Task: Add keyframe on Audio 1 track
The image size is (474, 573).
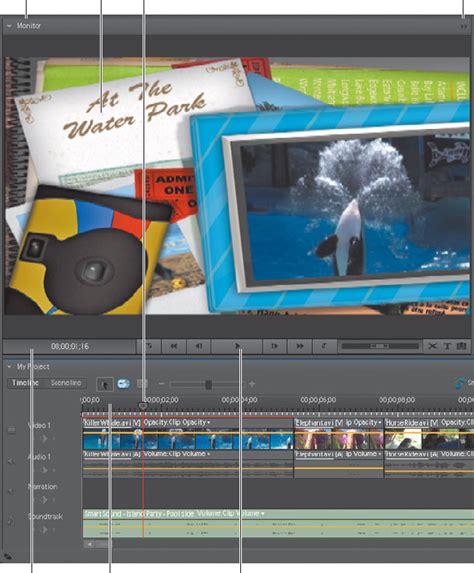Action: [x=43, y=470]
